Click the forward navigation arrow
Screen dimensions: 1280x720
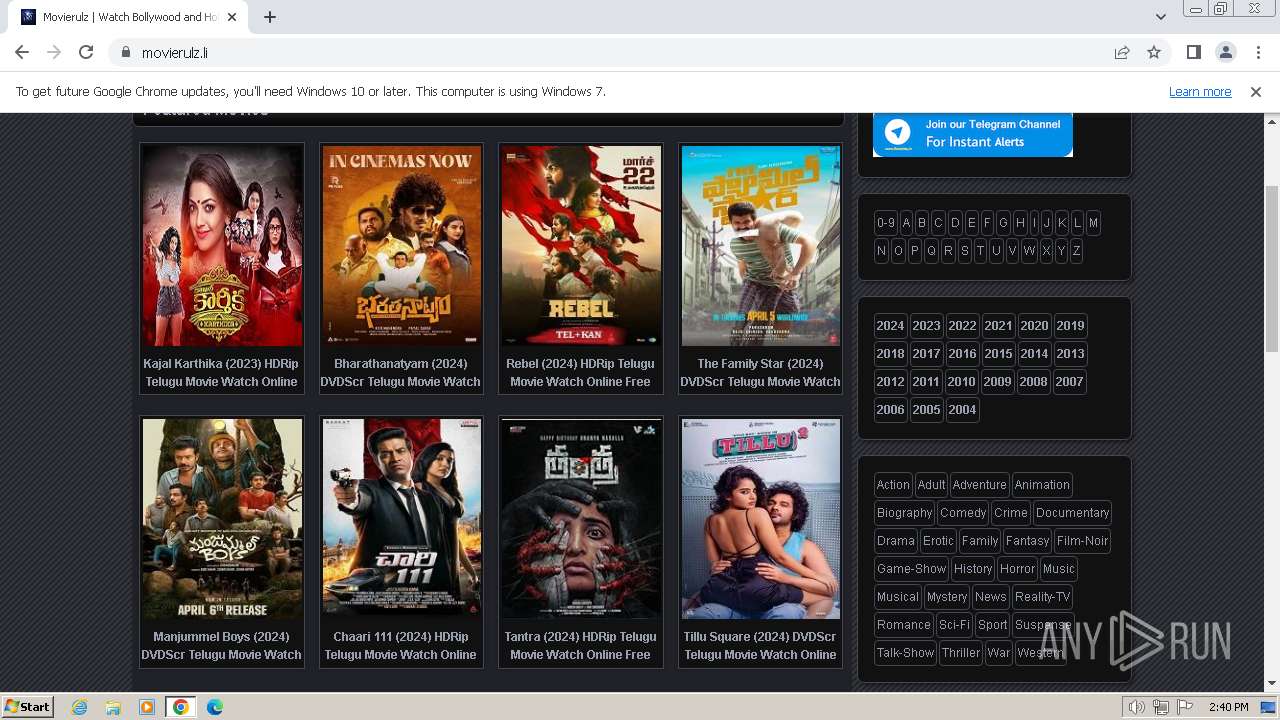tap(54, 52)
